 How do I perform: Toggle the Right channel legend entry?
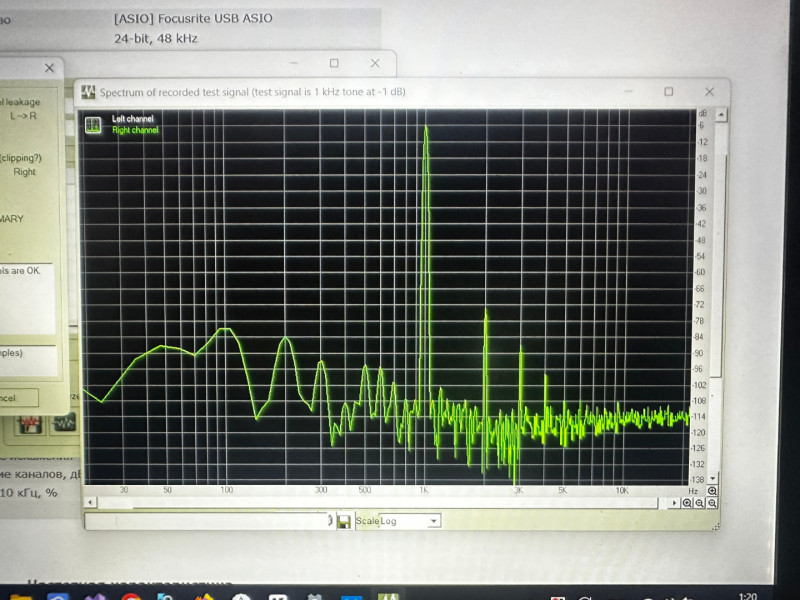pos(134,130)
